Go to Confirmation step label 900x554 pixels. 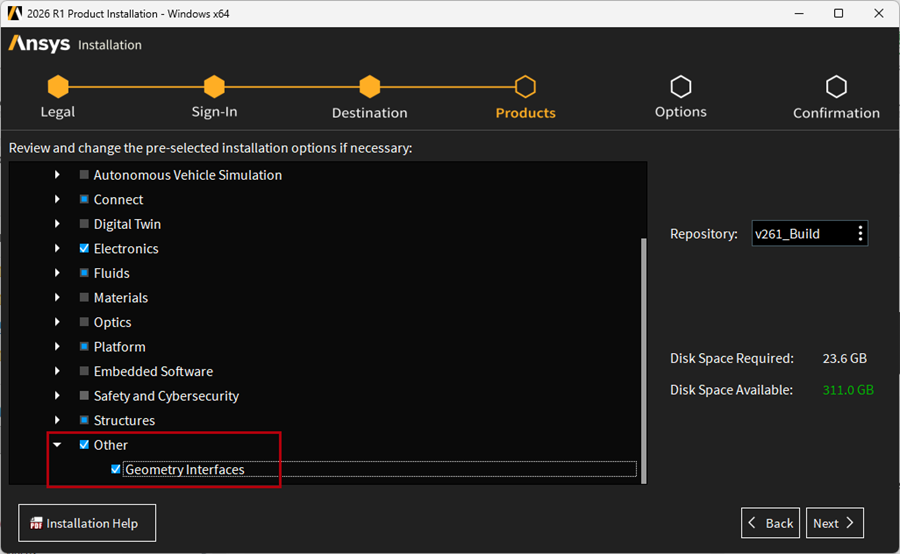point(836,113)
